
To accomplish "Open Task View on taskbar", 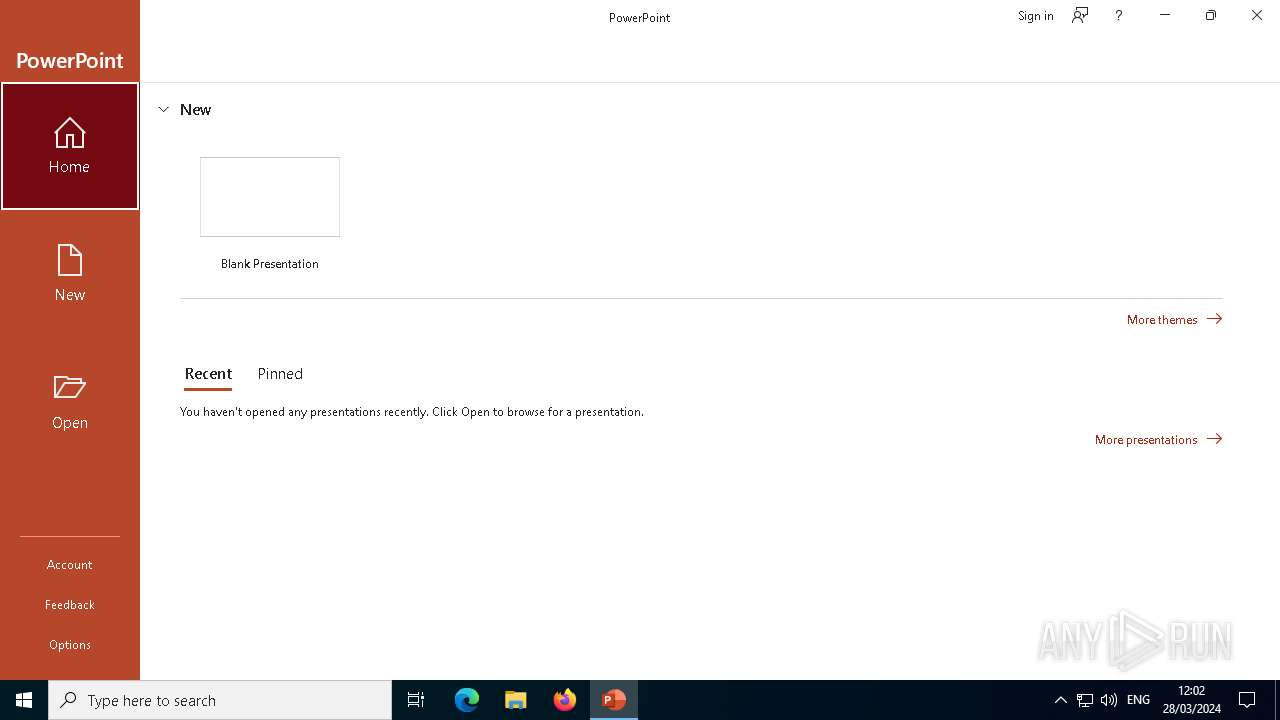I will point(416,700).
